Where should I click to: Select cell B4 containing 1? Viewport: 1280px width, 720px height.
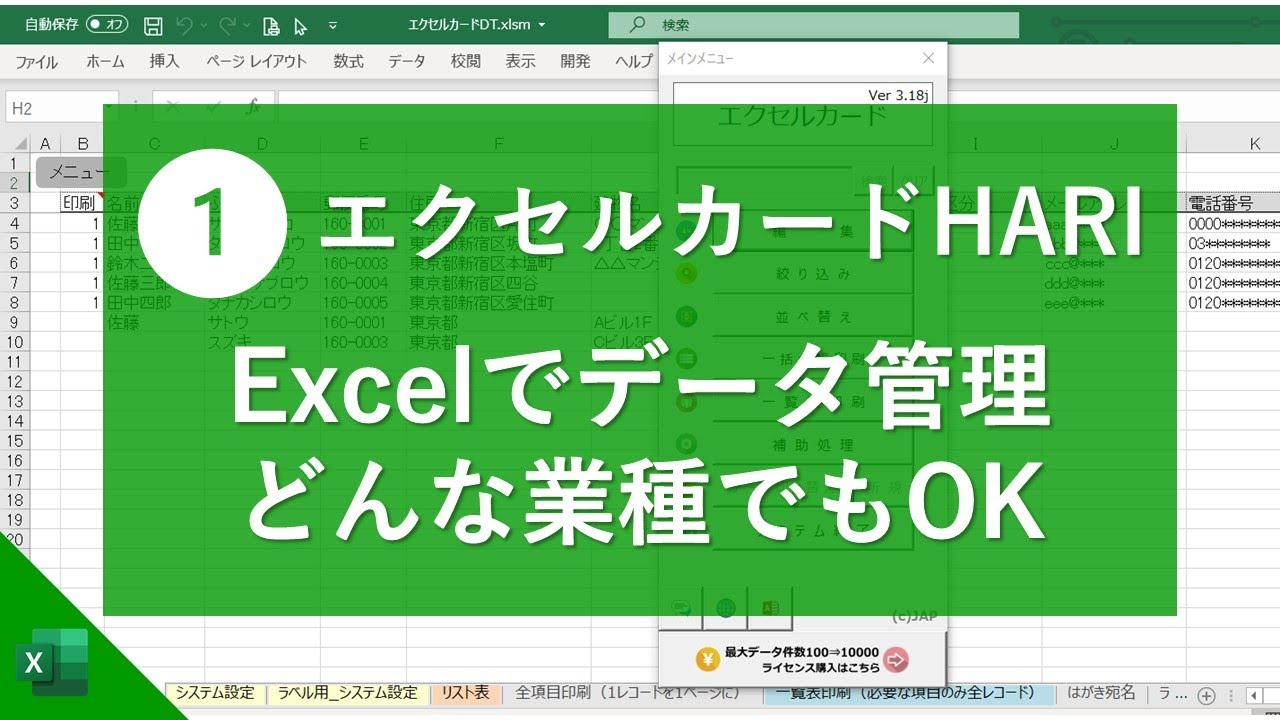(82, 223)
